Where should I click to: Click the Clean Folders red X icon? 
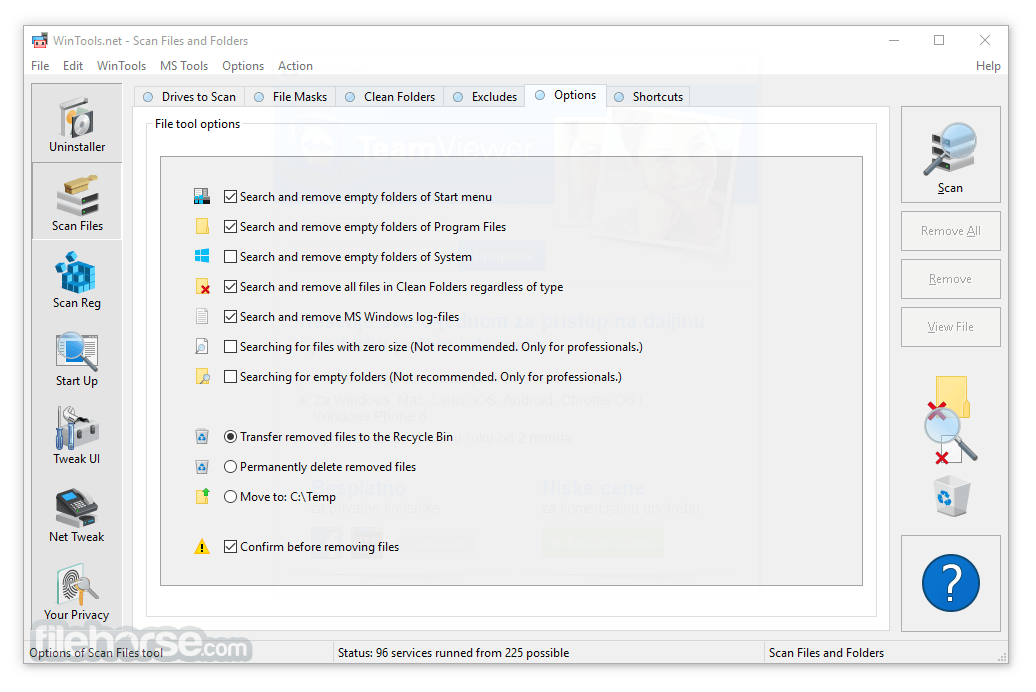(x=202, y=286)
